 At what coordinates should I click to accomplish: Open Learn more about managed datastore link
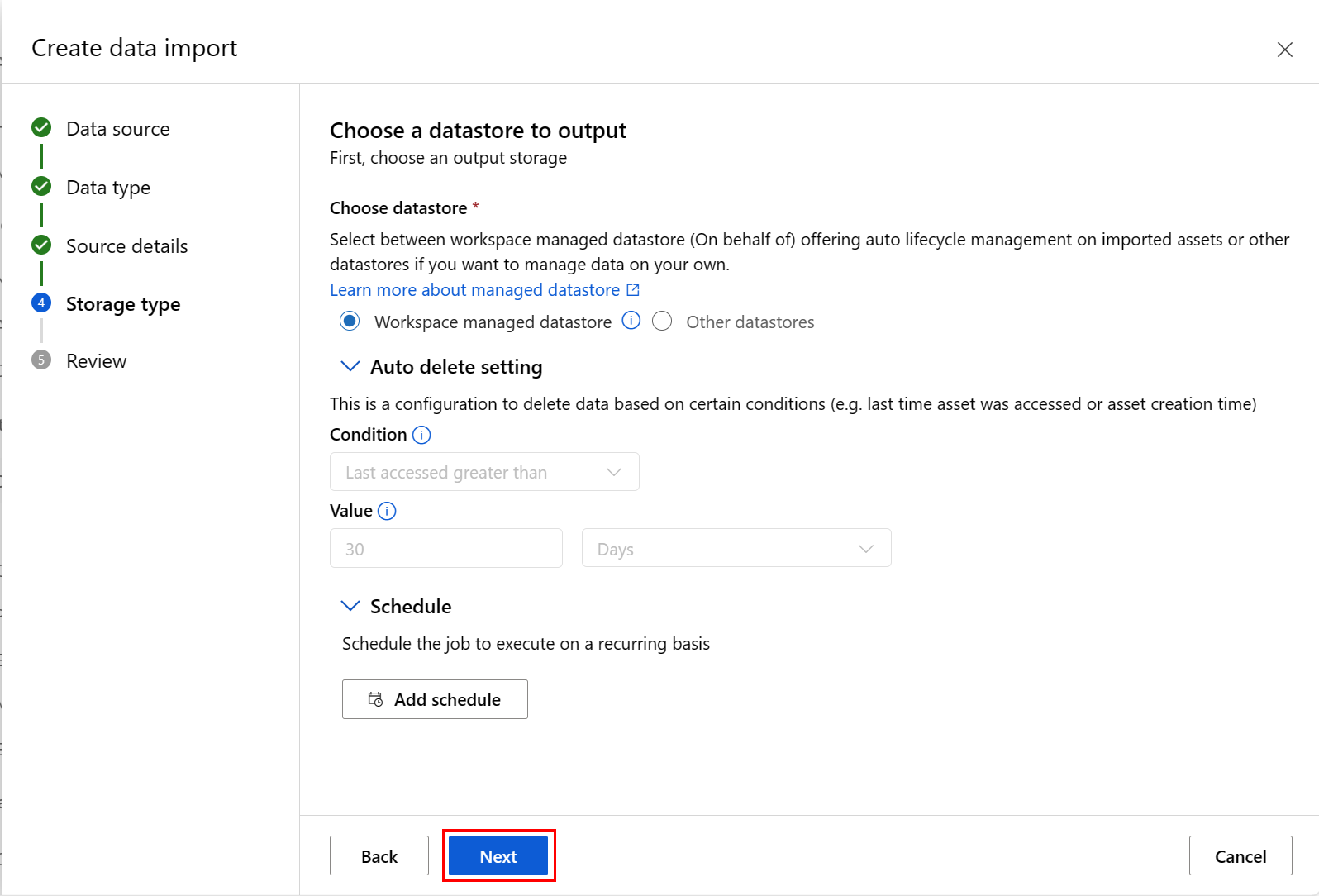coord(474,290)
